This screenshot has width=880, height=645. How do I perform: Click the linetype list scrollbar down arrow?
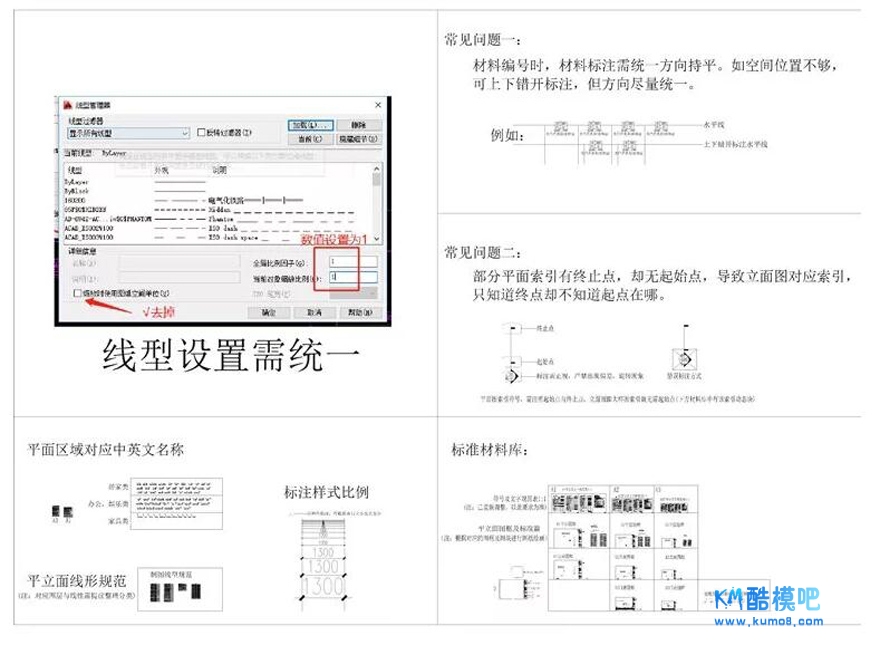tap(376, 239)
